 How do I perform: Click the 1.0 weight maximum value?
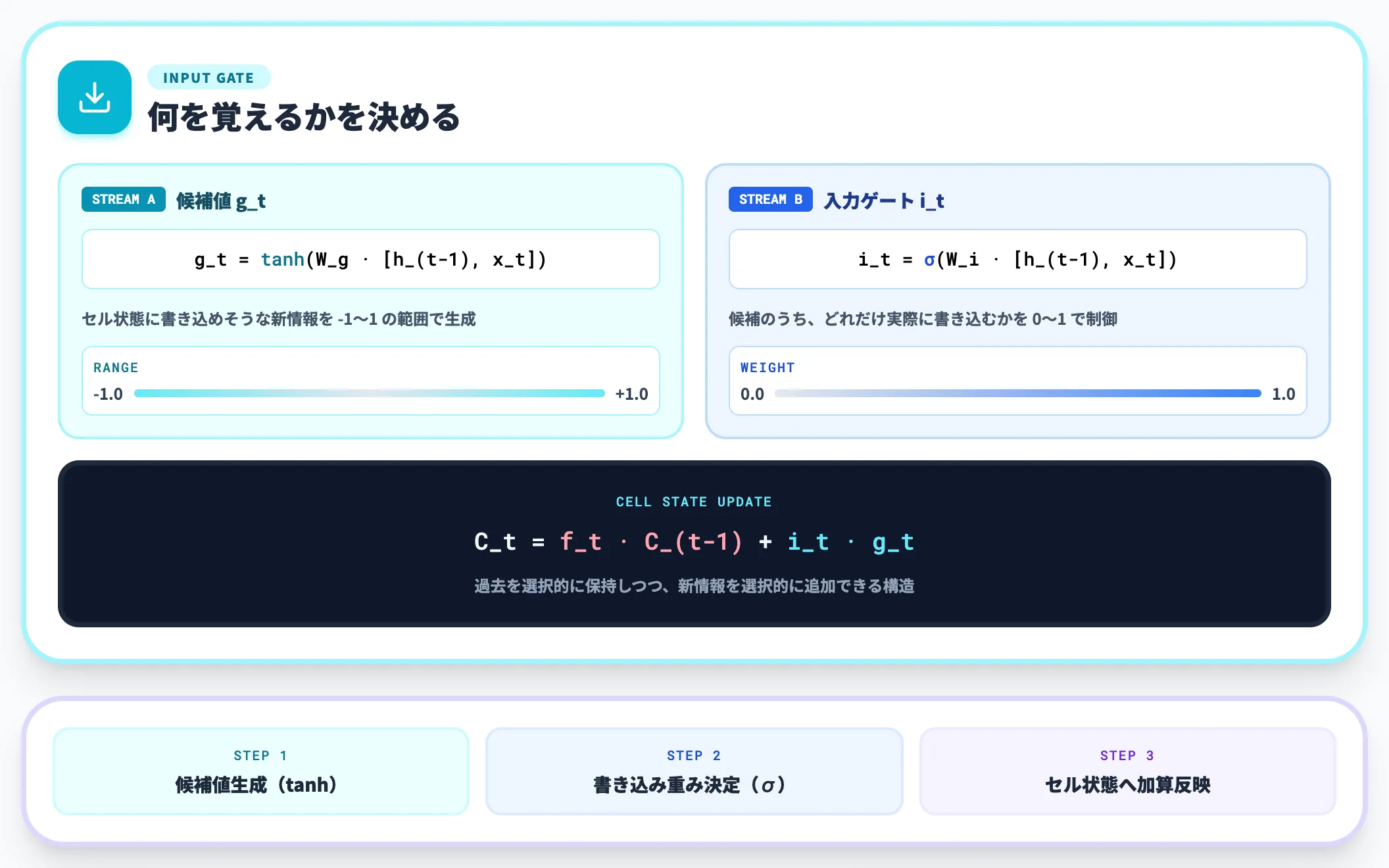click(1283, 394)
